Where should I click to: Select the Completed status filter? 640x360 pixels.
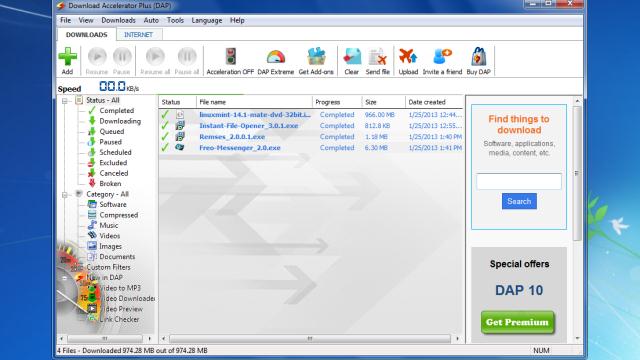(x=116, y=111)
